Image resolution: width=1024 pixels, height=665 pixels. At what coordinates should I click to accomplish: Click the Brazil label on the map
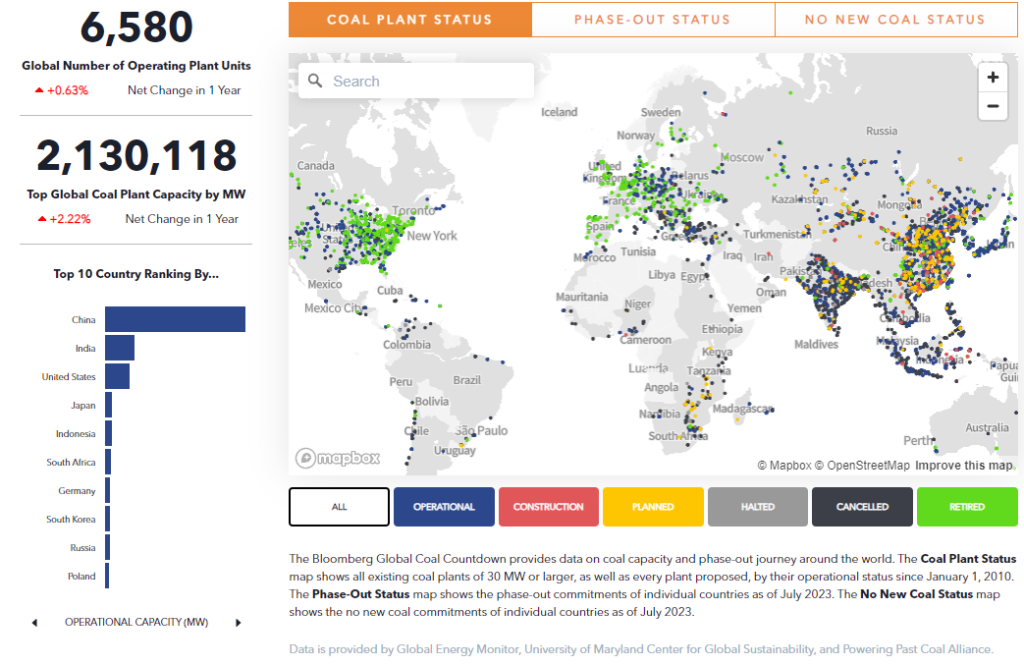pyautogui.click(x=467, y=380)
